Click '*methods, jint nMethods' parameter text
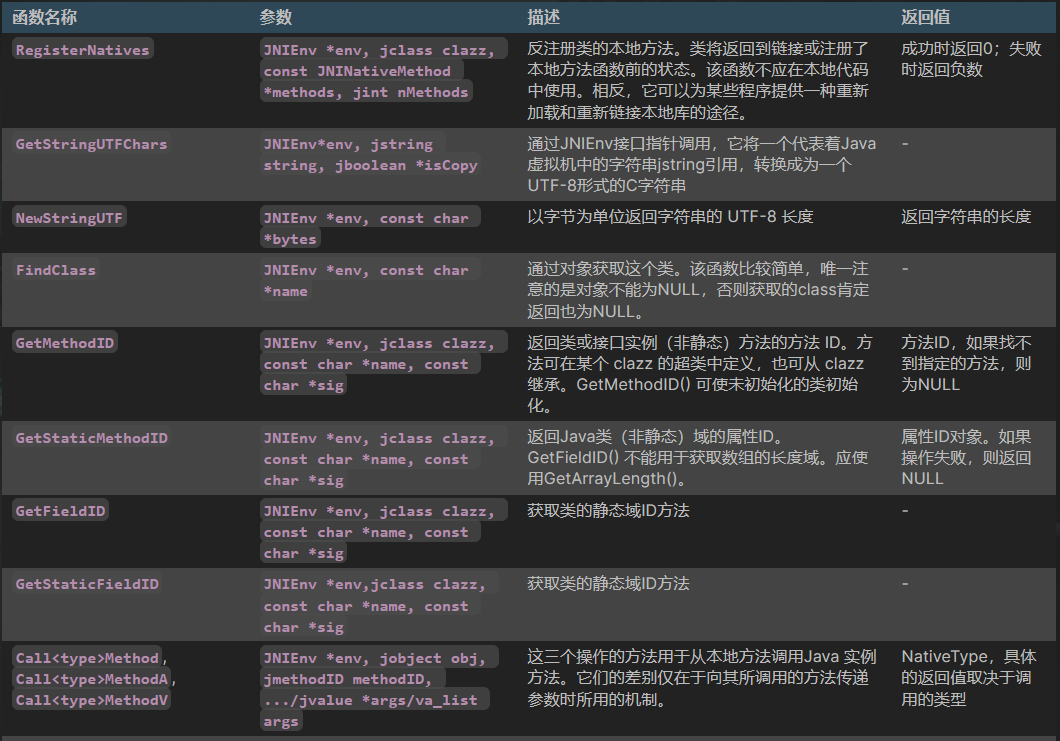This screenshot has height=741, width=1060. click(x=366, y=92)
